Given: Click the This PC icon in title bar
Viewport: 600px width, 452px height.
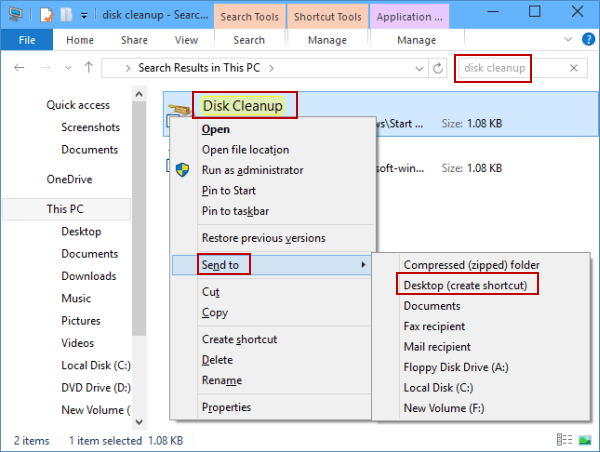Looking at the screenshot, I should tap(16, 14).
